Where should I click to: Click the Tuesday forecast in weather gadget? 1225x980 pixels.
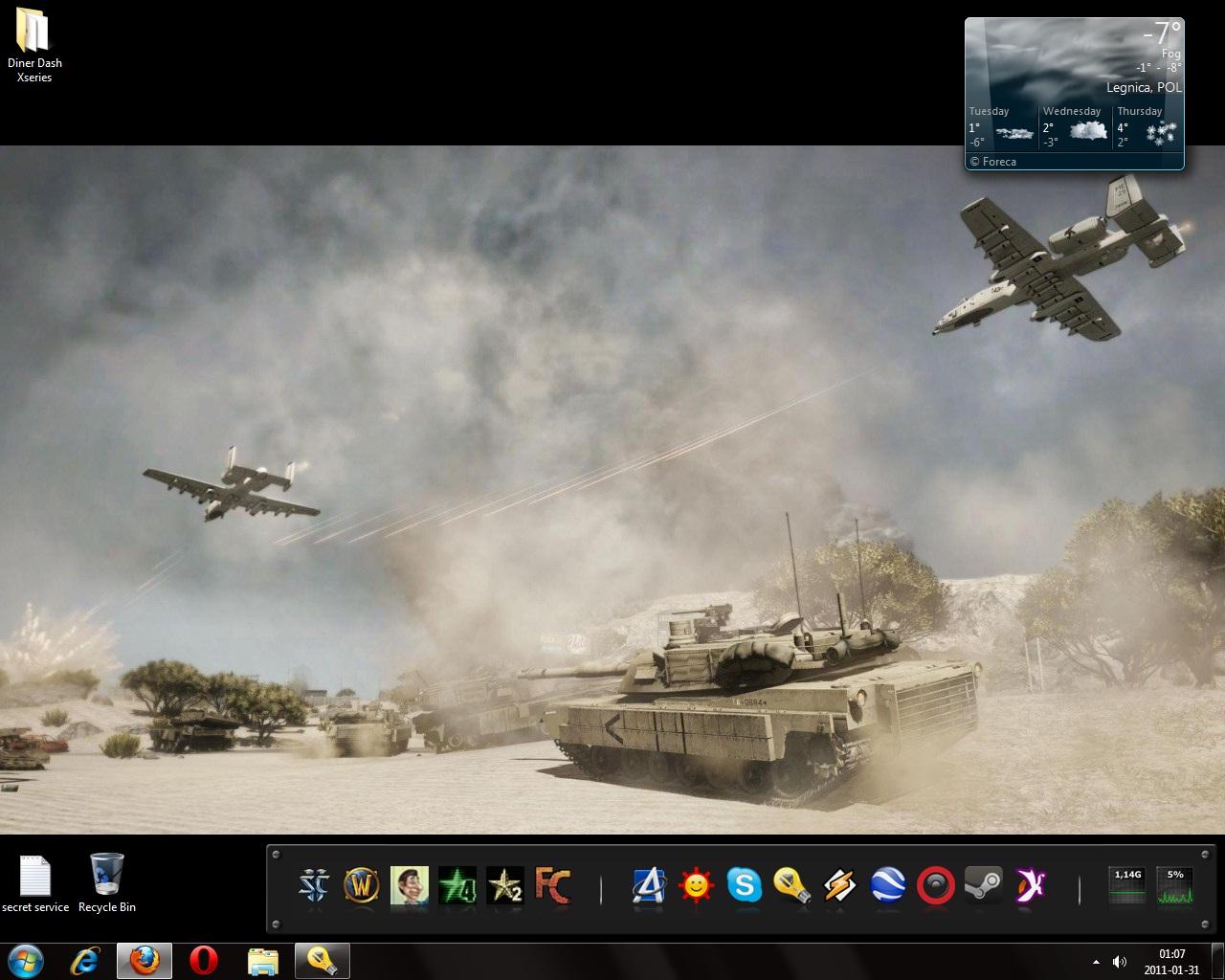(x=1002, y=126)
